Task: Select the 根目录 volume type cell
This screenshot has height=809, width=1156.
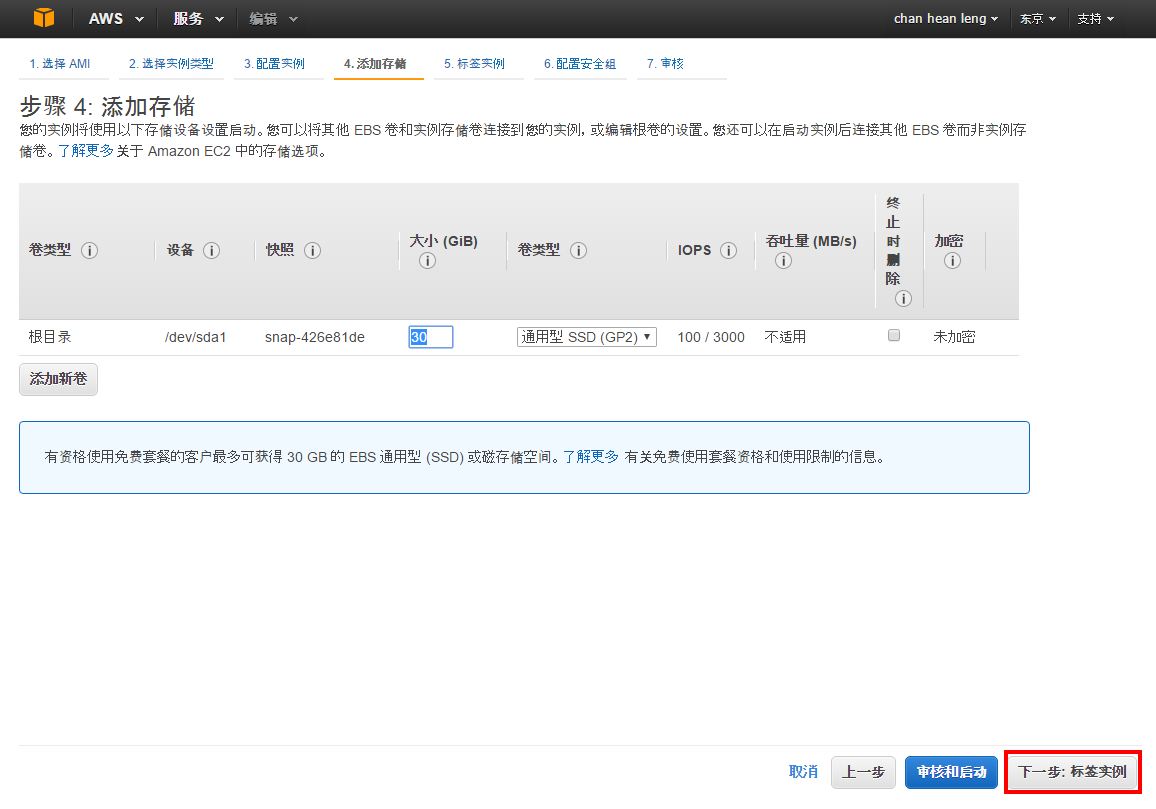Action: (x=50, y=337)
